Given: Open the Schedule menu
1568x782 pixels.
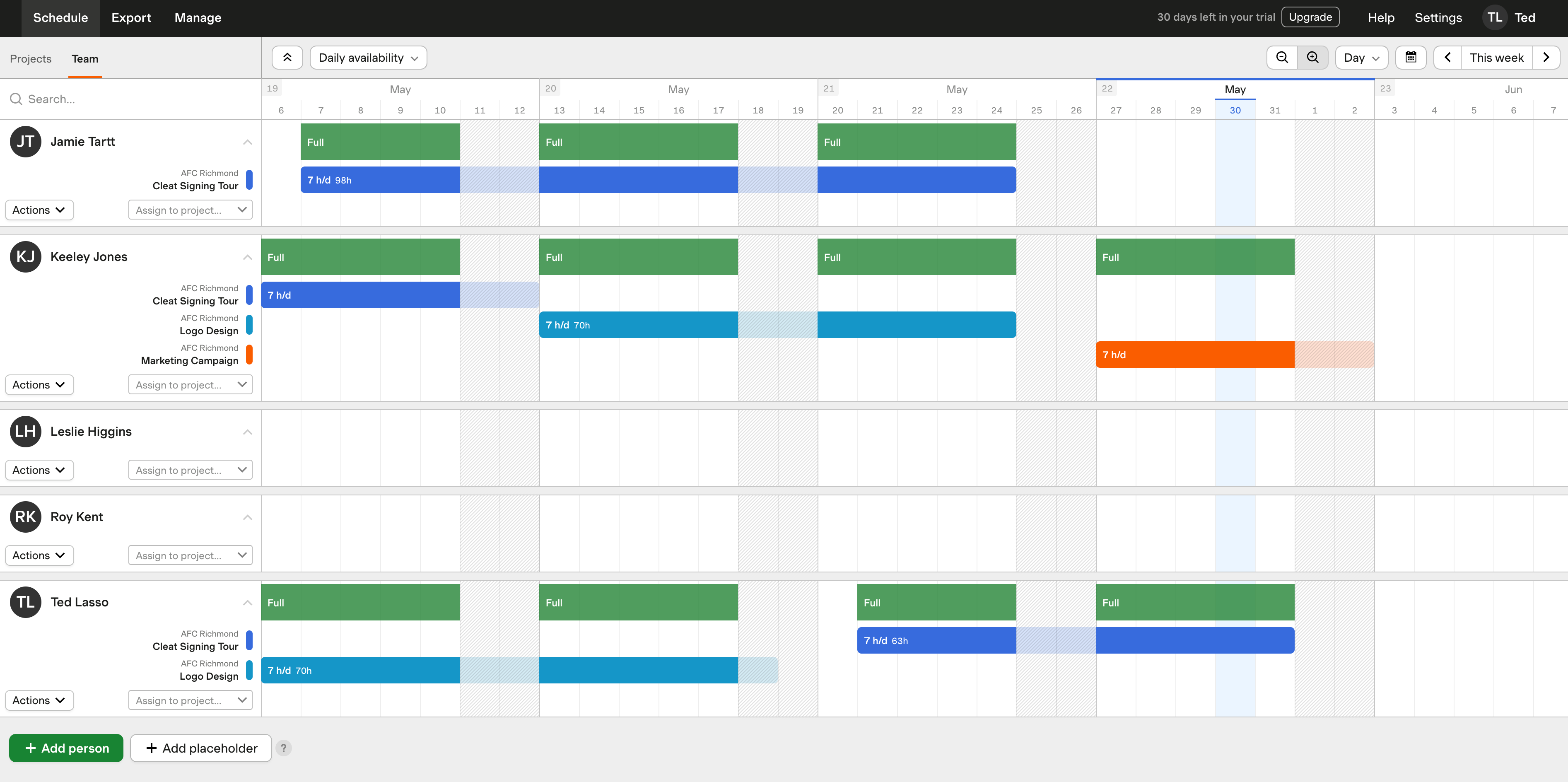Looking at the screenshot, I should pyautogui.click(x=60, y=18).
